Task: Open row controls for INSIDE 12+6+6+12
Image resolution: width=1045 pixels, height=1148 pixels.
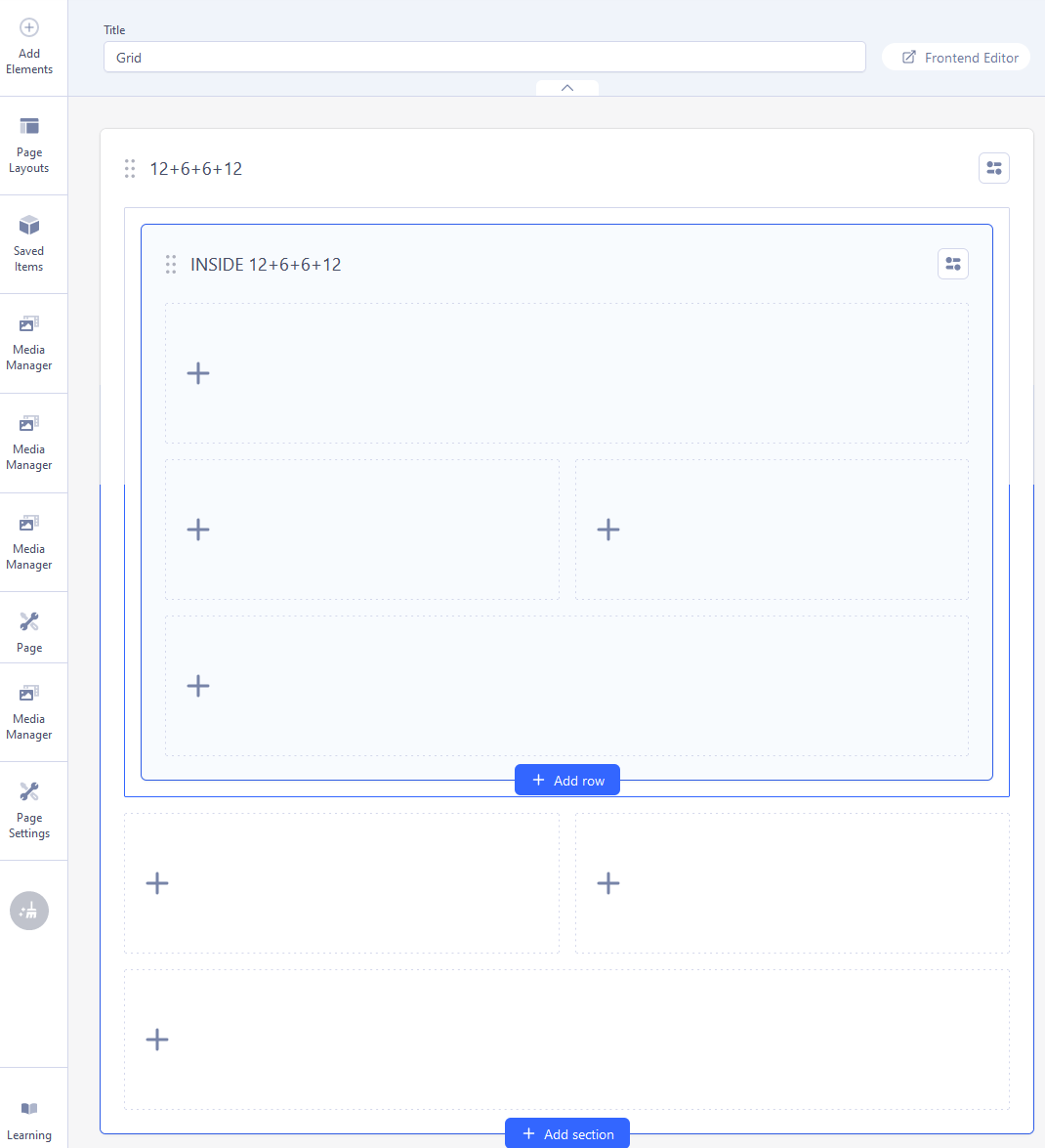Action: (x=953, y=265)
